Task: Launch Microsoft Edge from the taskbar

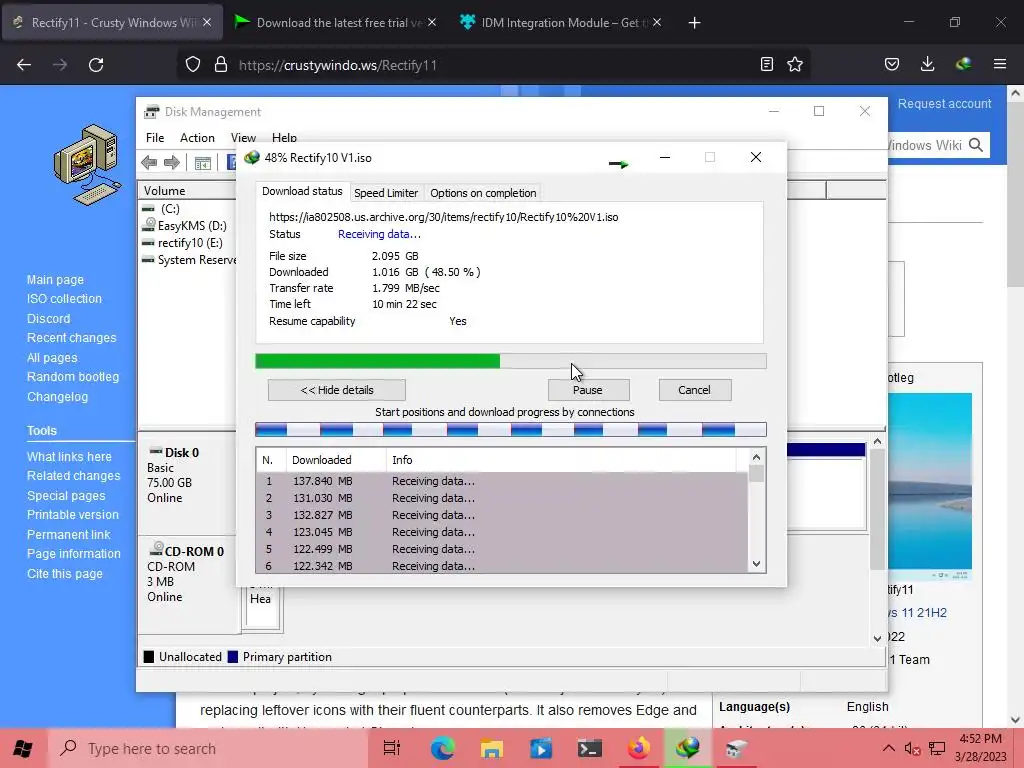Action: tap(442, 748)
